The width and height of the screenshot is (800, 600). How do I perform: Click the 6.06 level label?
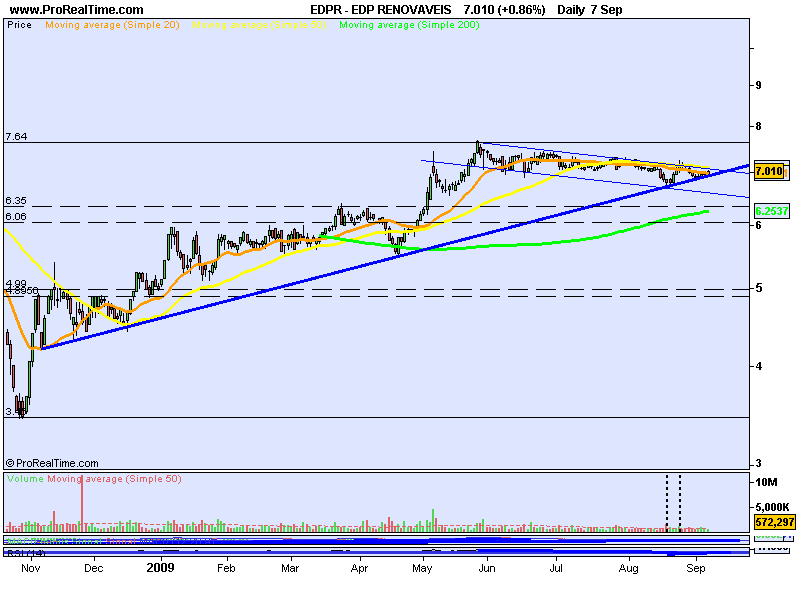(16, 217)
